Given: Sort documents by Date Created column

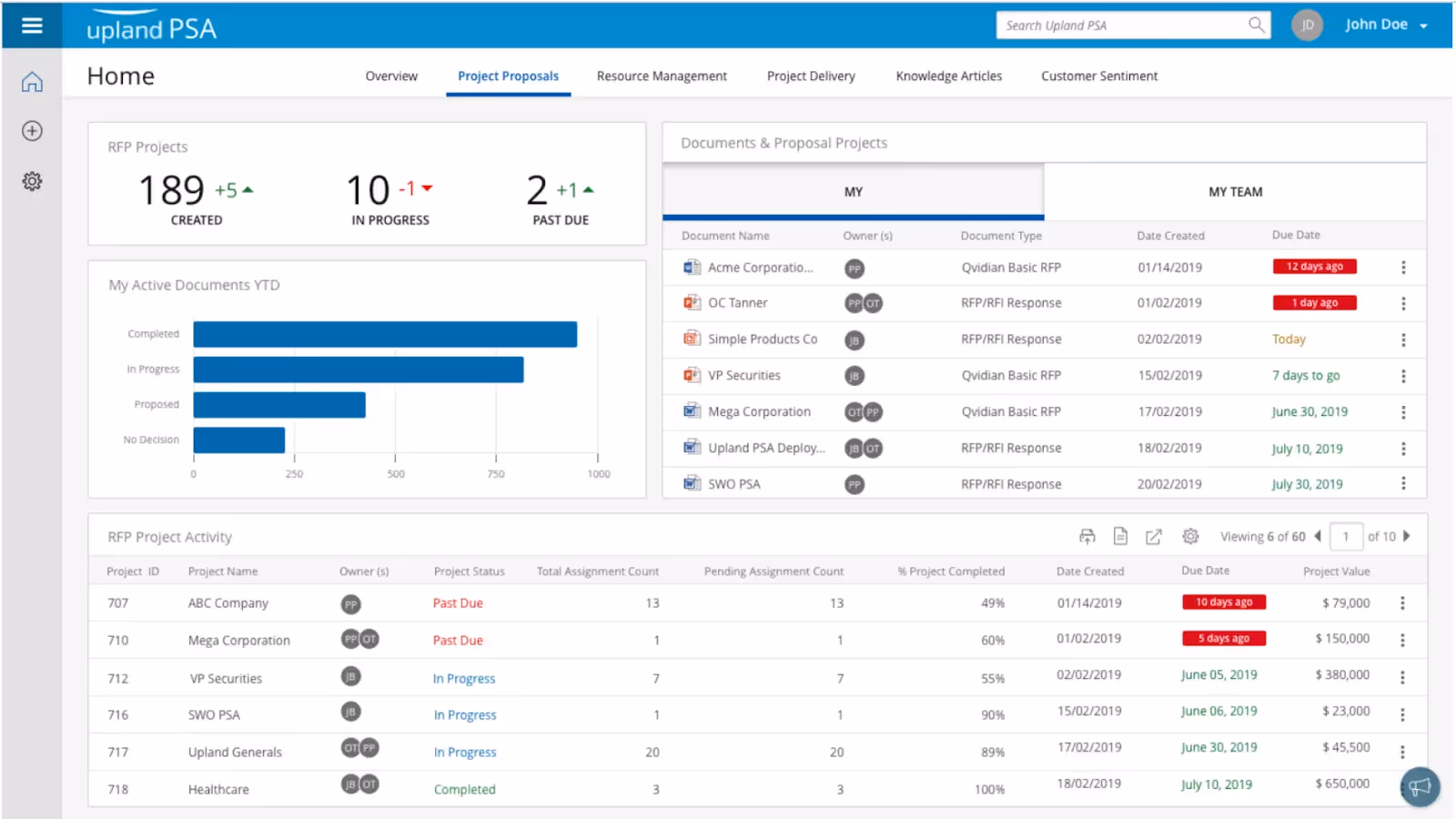Looking at the screenshot, I should [1170, 236].
